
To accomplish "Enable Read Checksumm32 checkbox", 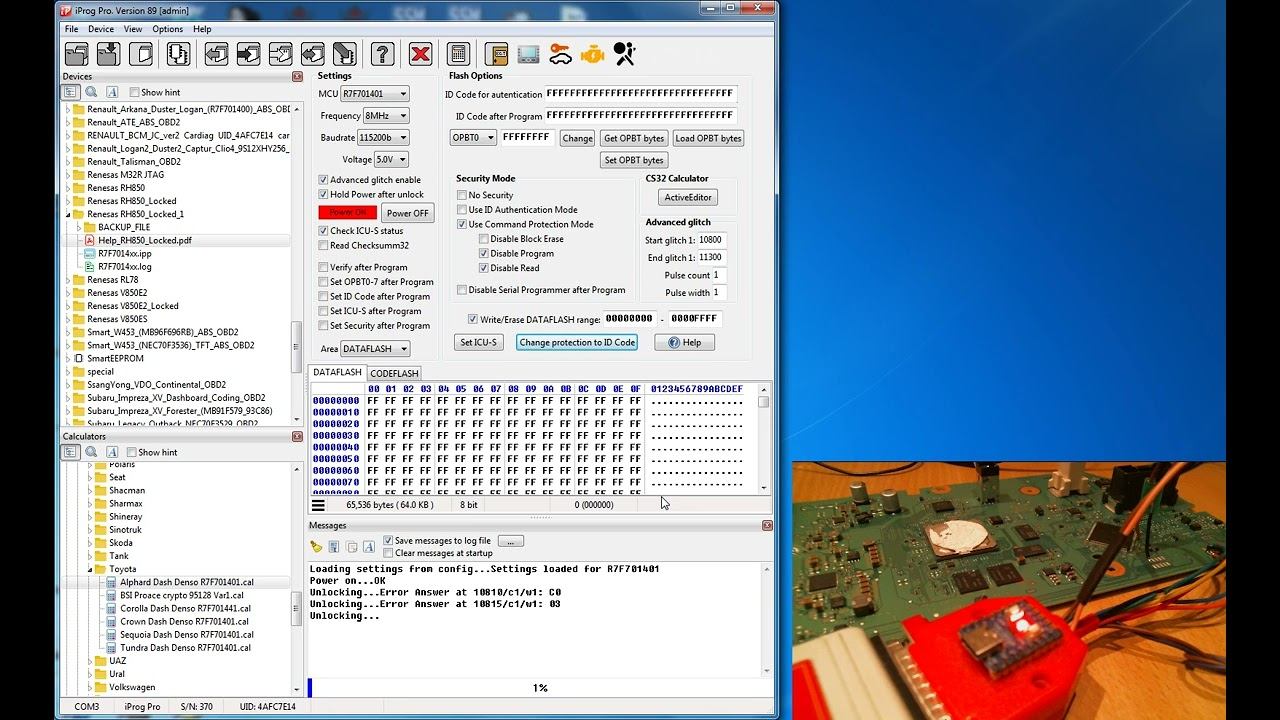I will click(x=323, y=245).
